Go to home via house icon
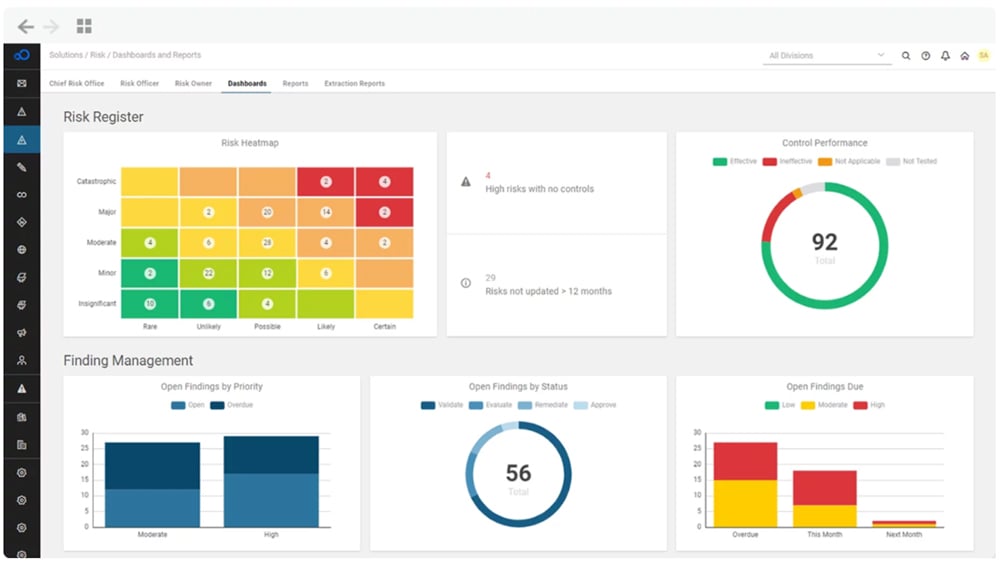The height and width of the screenshot is (564, 1000). (x=964, y=56)
